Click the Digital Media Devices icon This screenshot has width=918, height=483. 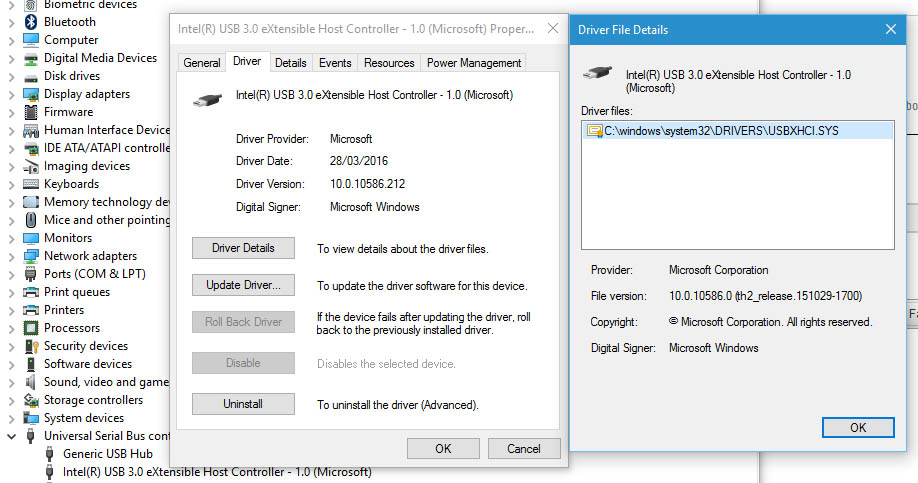30,58
